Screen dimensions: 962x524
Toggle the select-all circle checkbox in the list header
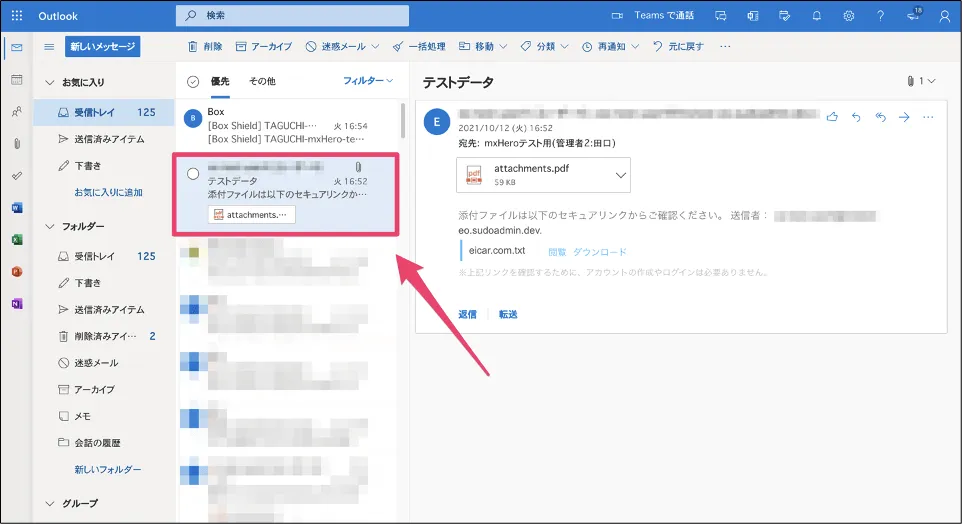coord(193,82)
